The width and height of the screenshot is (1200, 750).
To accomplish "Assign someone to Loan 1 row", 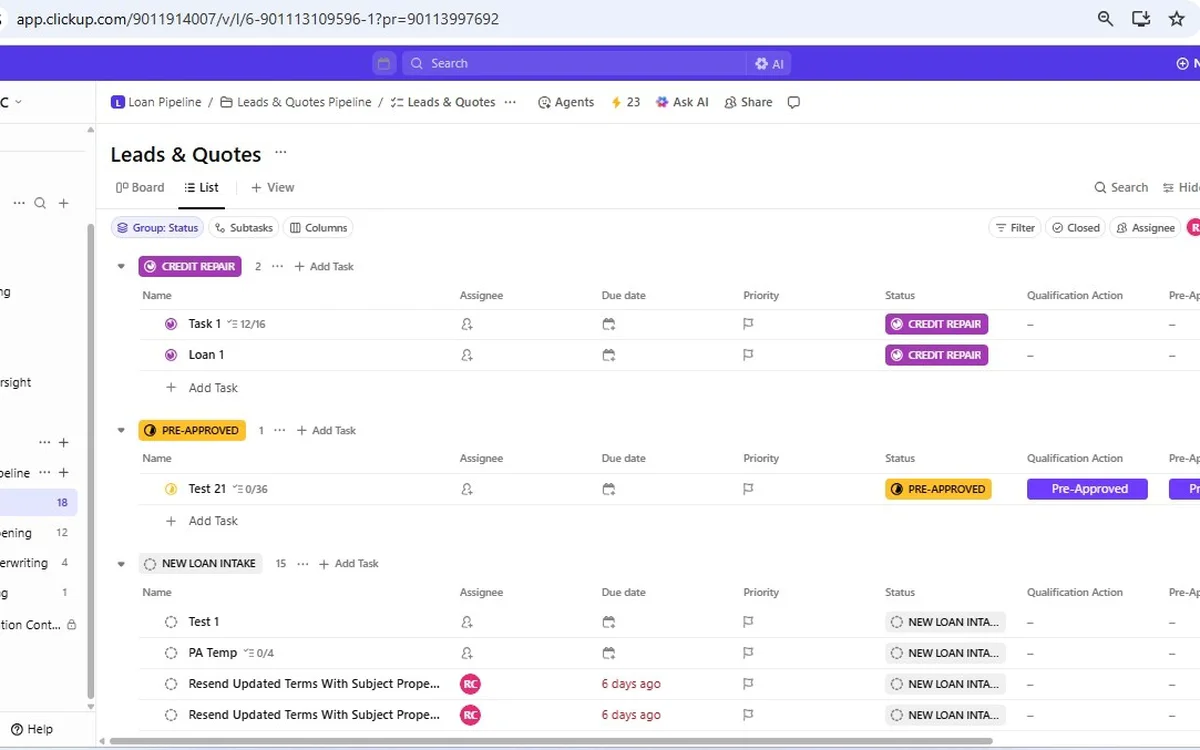I will [x=467, y=355].
